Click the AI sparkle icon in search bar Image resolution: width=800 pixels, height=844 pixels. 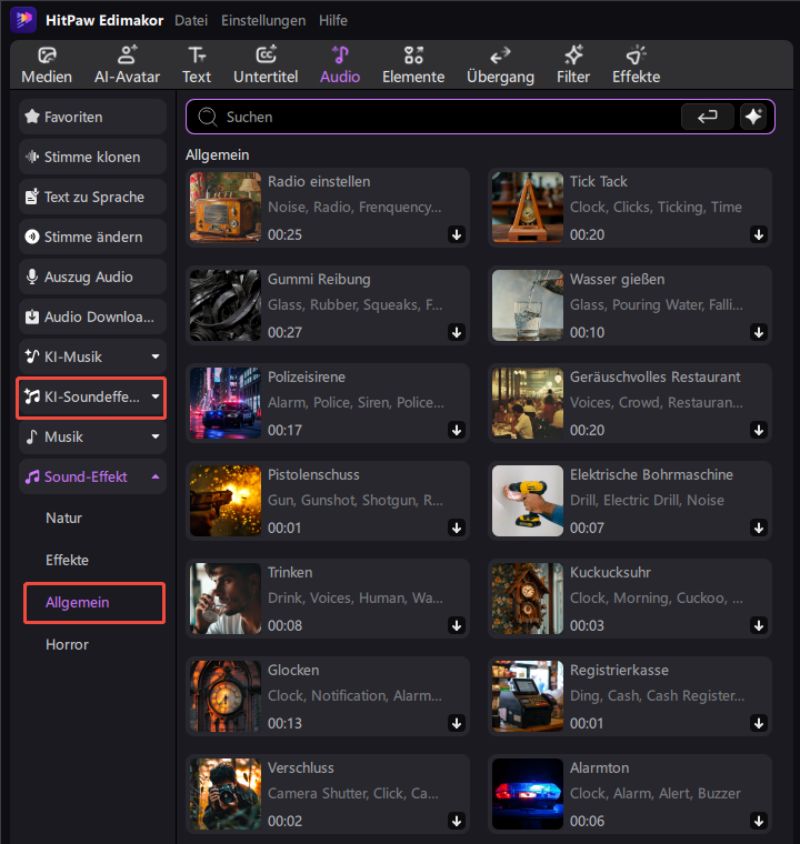coord(755,117)
